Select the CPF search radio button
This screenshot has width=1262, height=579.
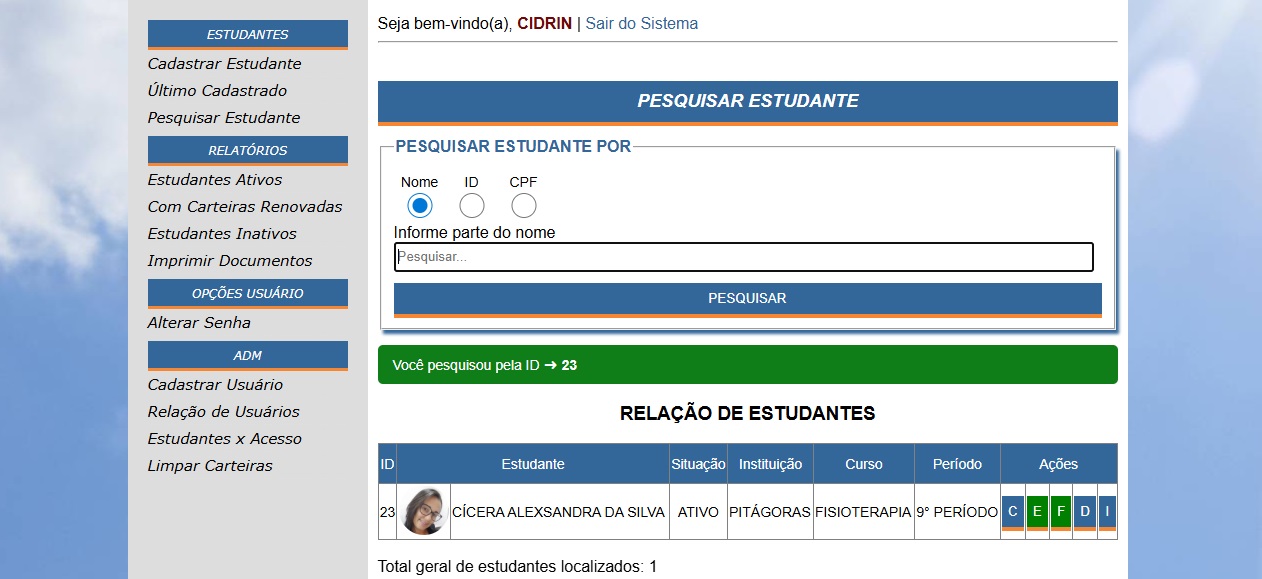coord(524,206)
